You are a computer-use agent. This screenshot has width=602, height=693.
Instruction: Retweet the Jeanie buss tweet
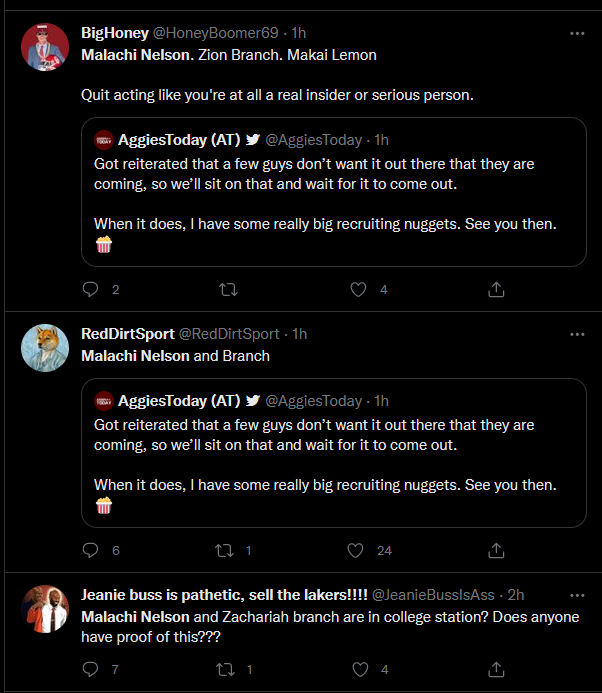coord(227,669)
